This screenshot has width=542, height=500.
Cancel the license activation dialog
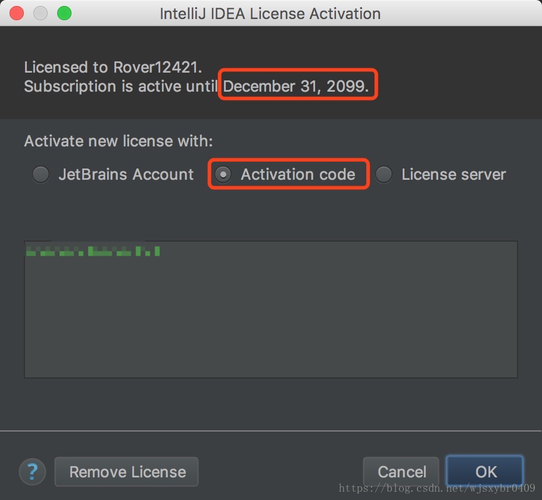401,472
